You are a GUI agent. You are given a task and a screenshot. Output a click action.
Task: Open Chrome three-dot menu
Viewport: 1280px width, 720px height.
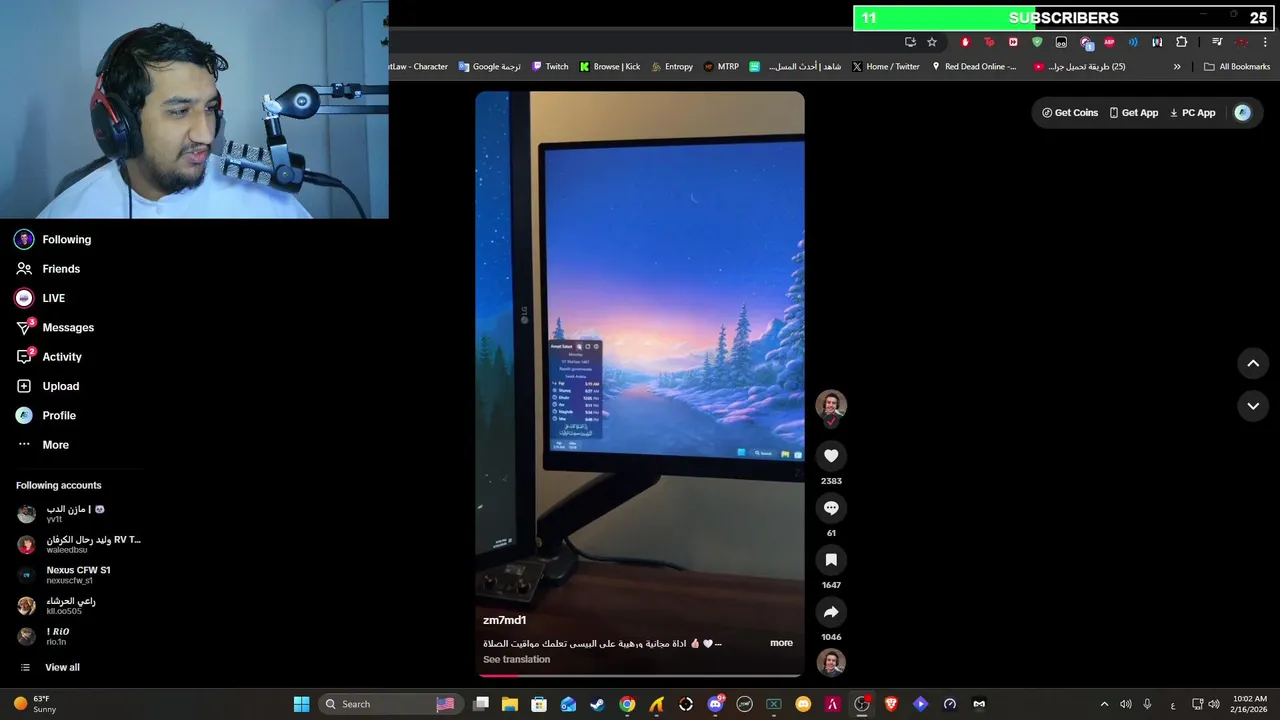pos(1265,42)
